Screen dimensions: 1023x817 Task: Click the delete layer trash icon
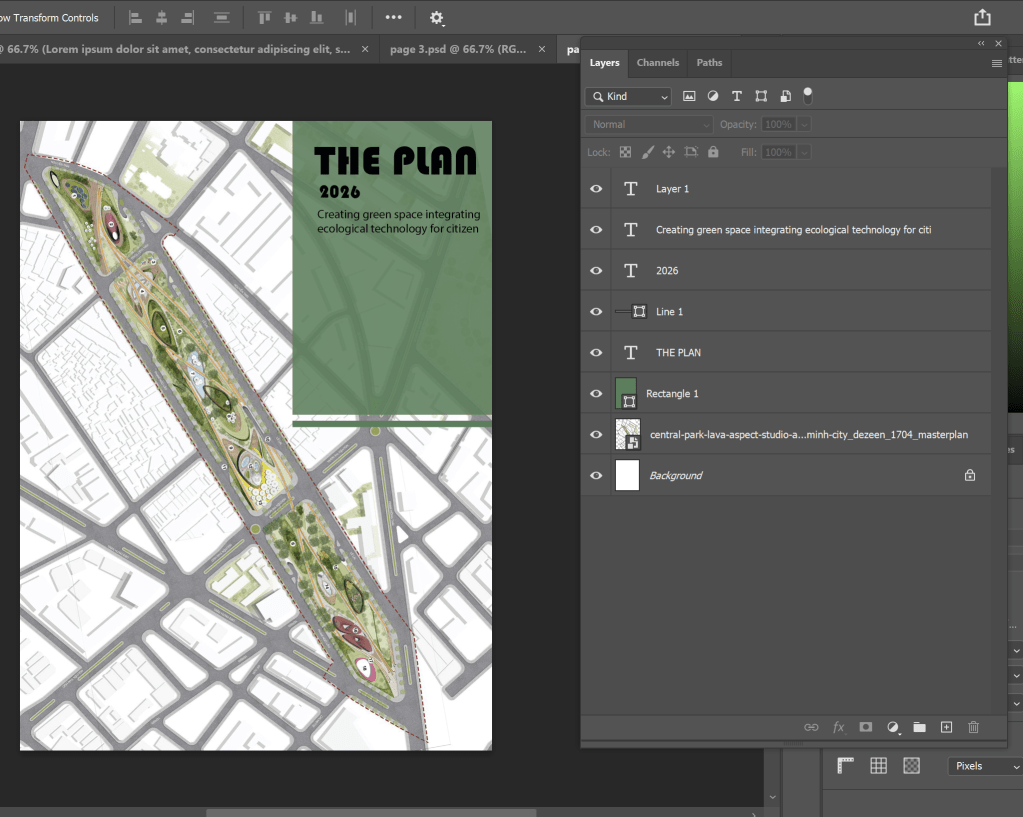click(x=973, y=727)
